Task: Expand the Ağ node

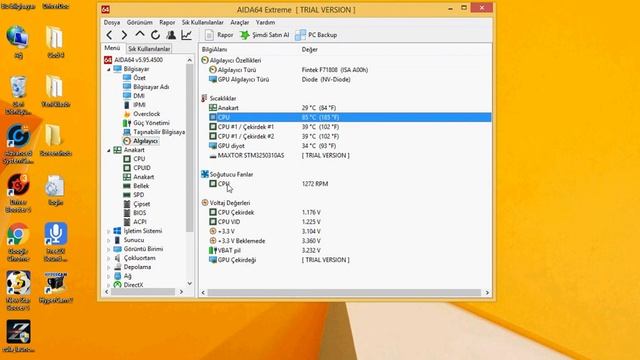Action: click(x=109, y=276)
